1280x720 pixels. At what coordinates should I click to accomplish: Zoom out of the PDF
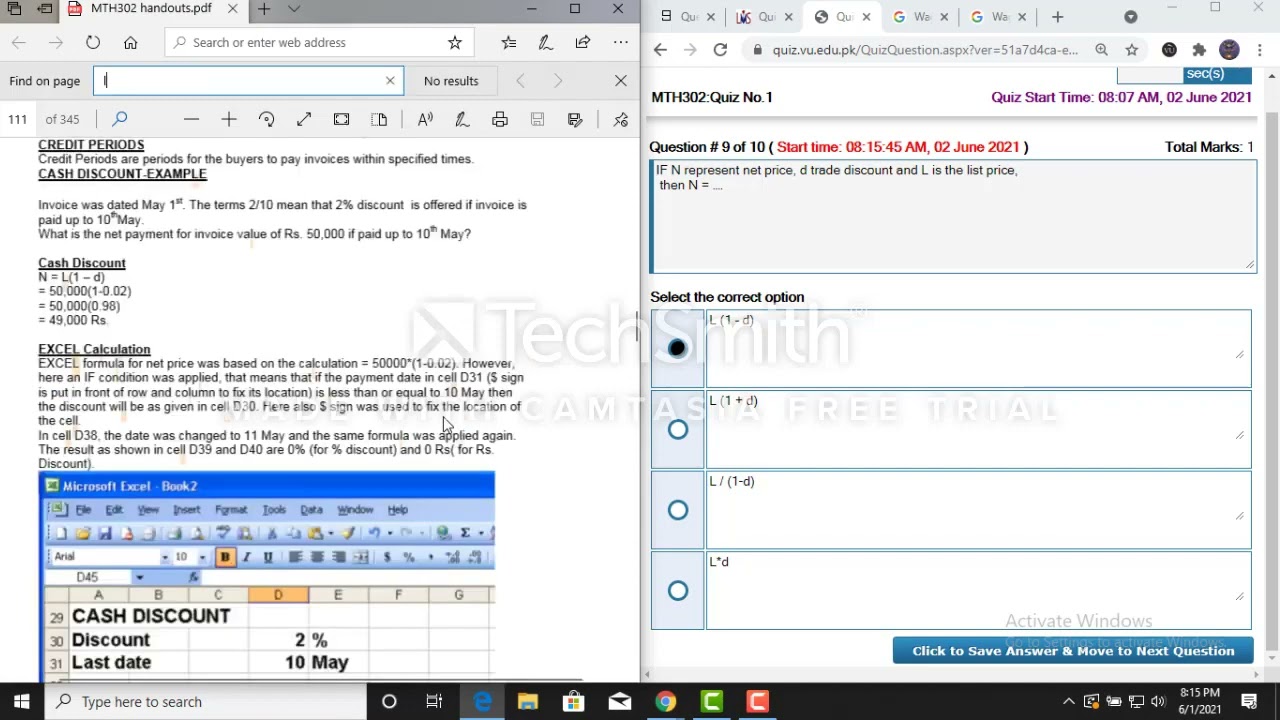(191, 119)
